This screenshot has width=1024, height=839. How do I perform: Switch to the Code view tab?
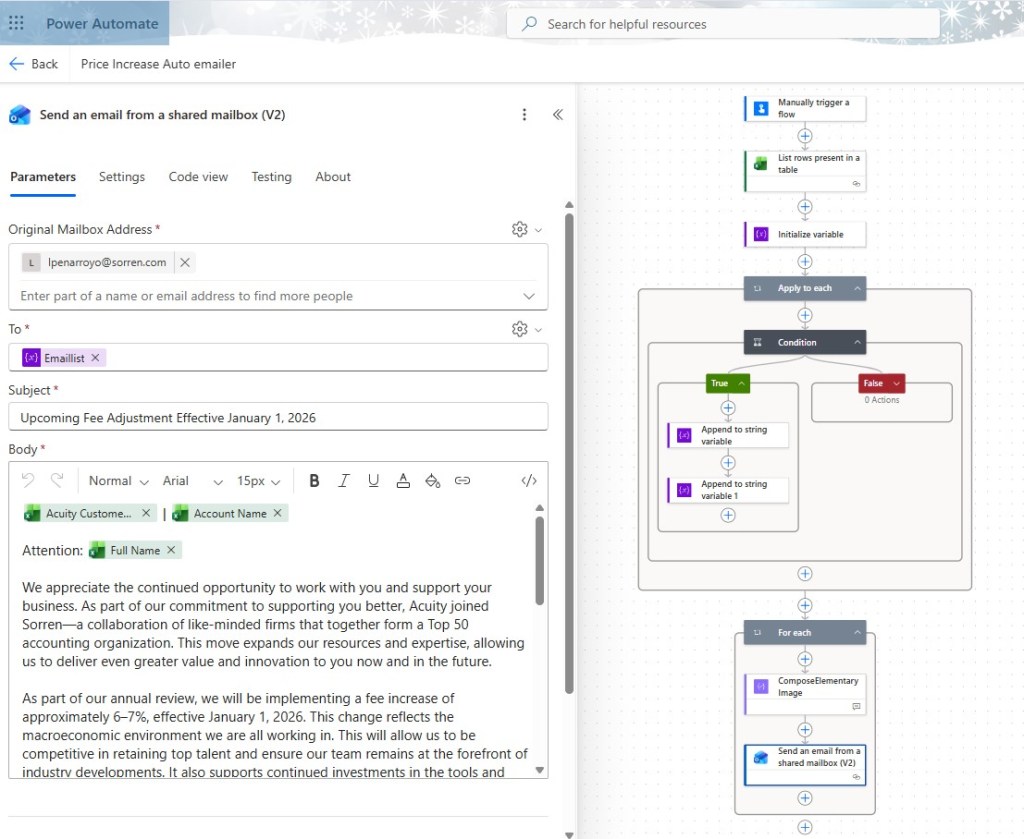tap(198, 177)
